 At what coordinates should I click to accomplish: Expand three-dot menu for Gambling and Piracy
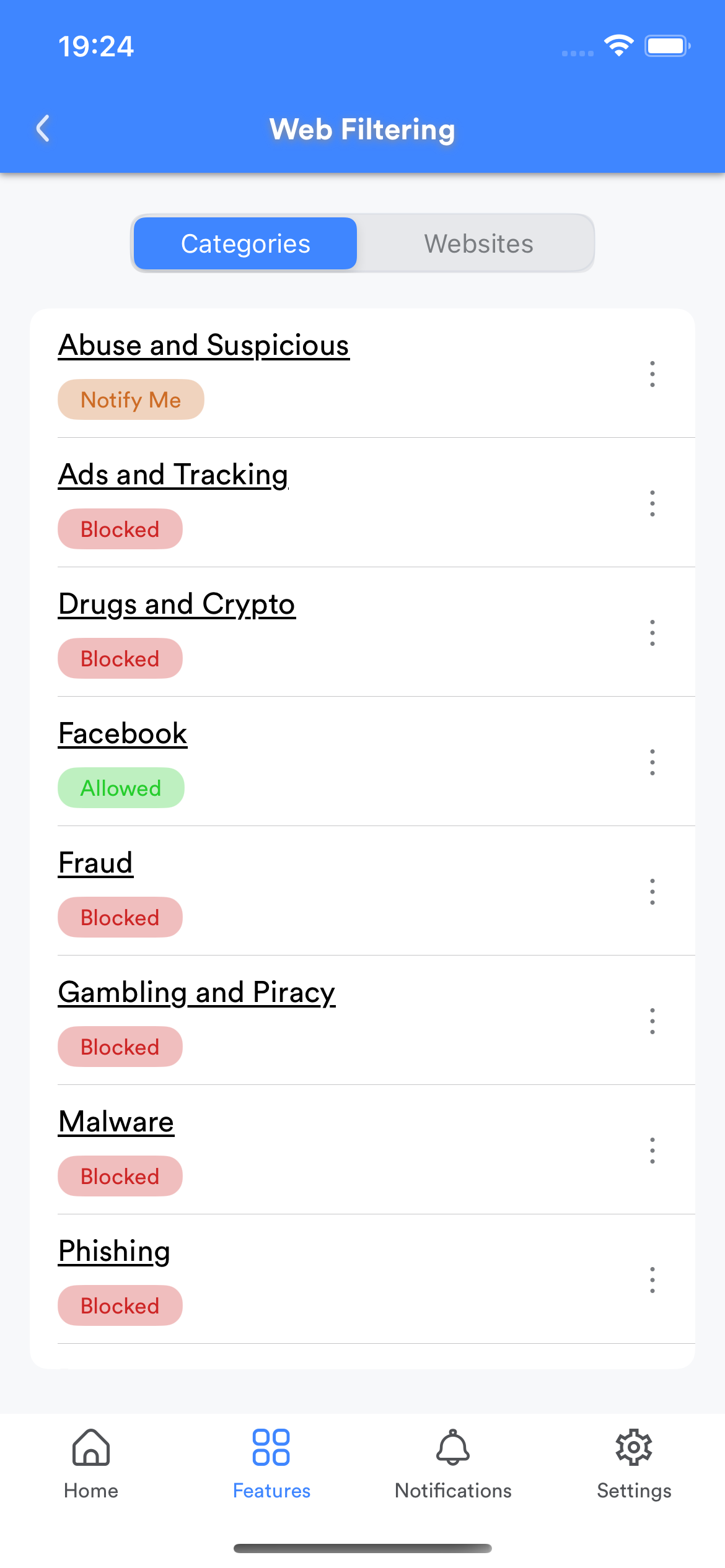[652, 1021]
